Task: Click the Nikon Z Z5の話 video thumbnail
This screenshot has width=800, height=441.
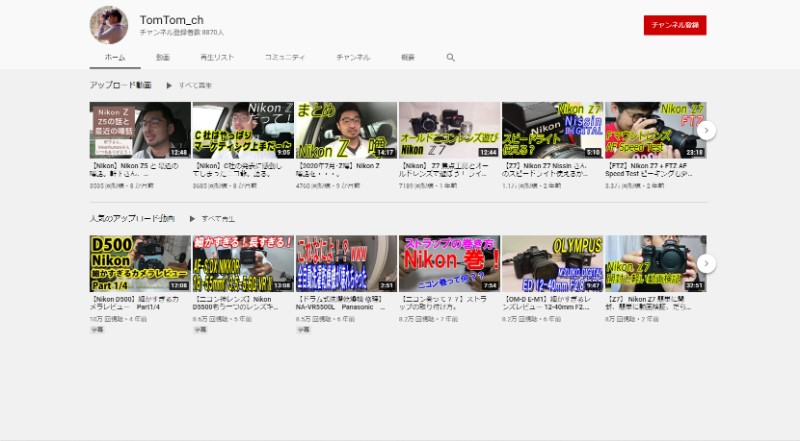Action: click(x=140, y=130)
